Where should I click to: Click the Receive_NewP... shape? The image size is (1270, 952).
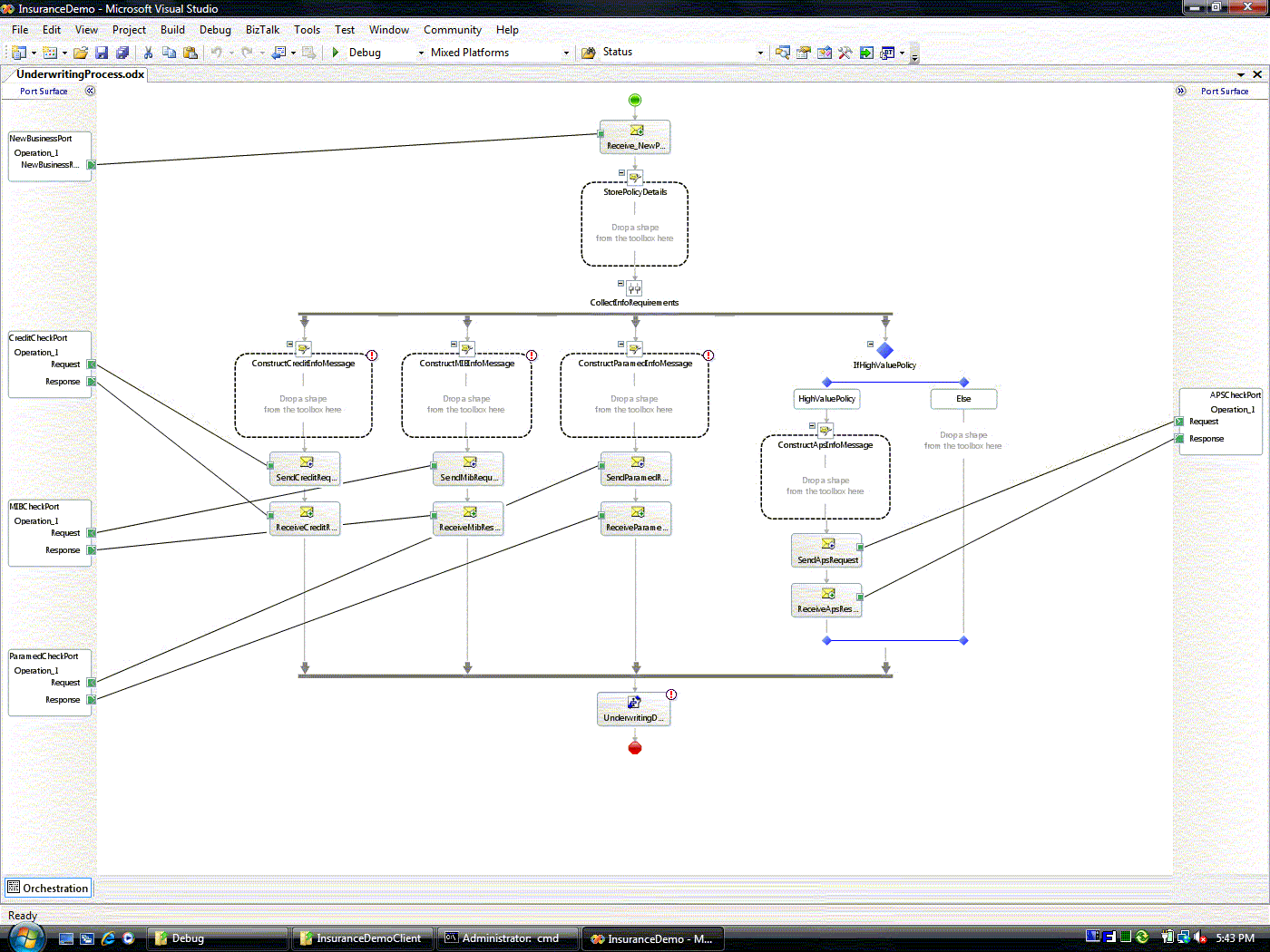click(635, 137)
